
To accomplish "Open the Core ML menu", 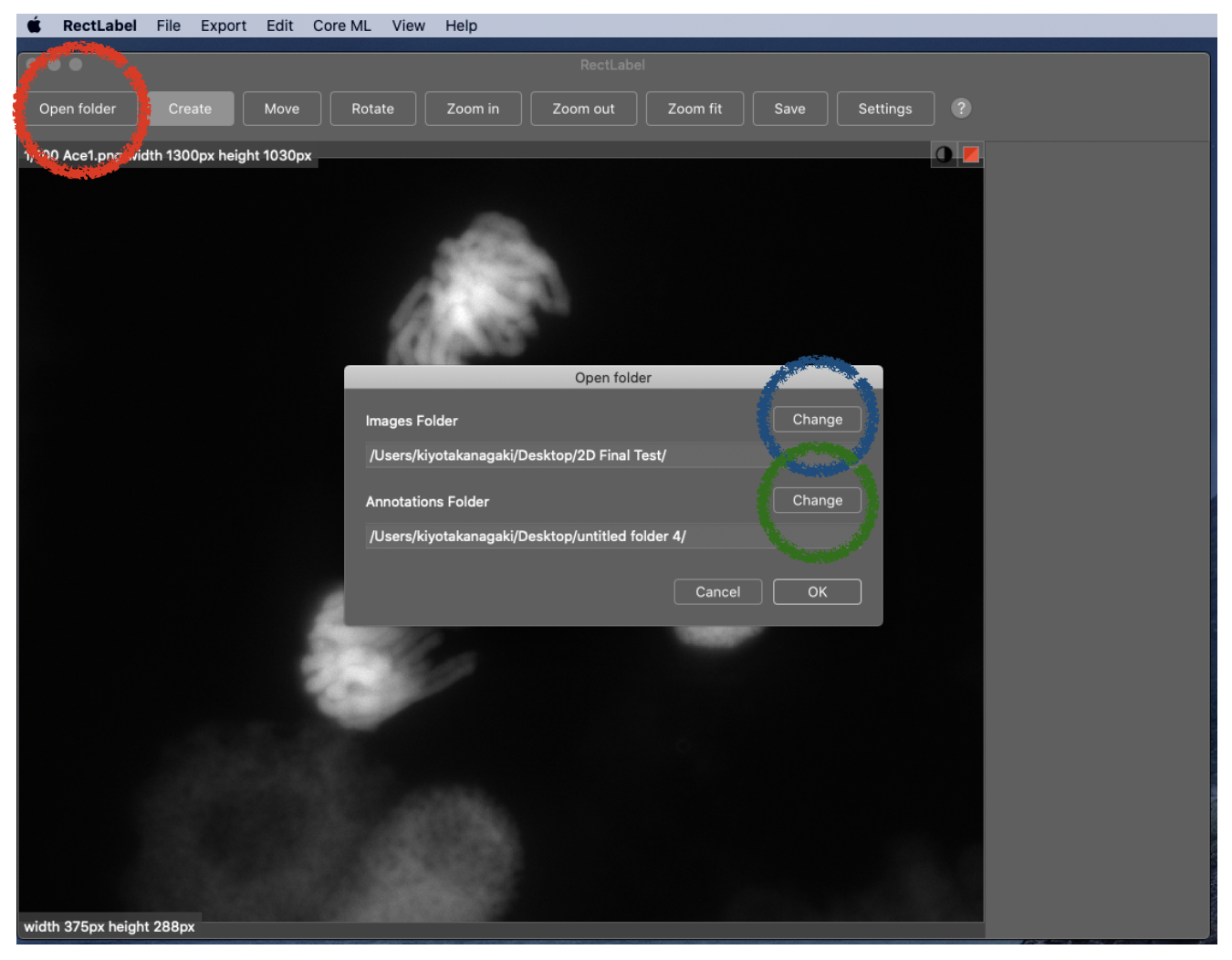I will coord(341,26).
